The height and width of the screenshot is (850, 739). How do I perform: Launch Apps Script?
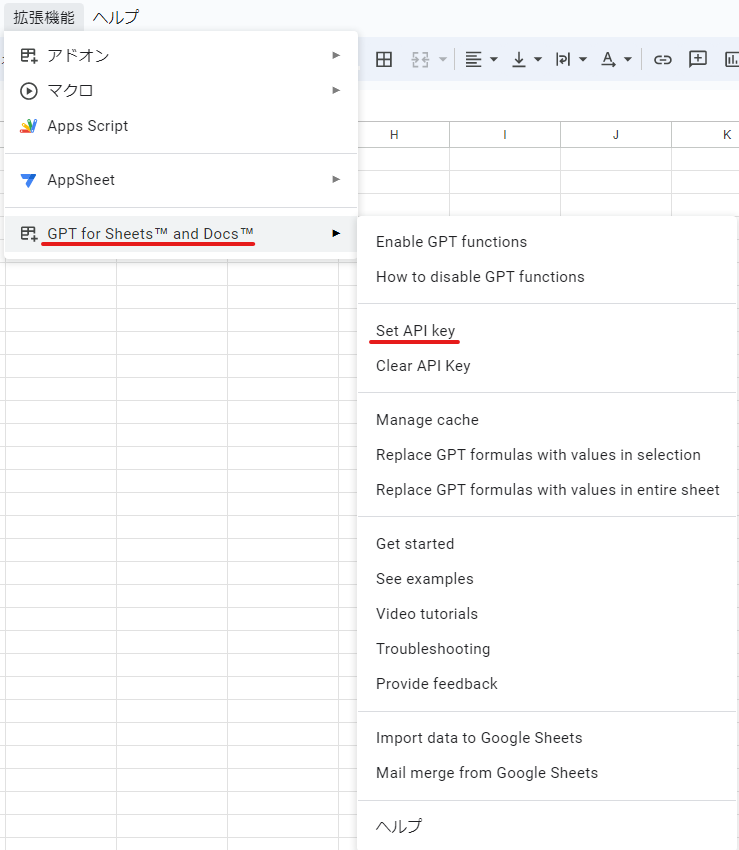[x=181, y=126]
